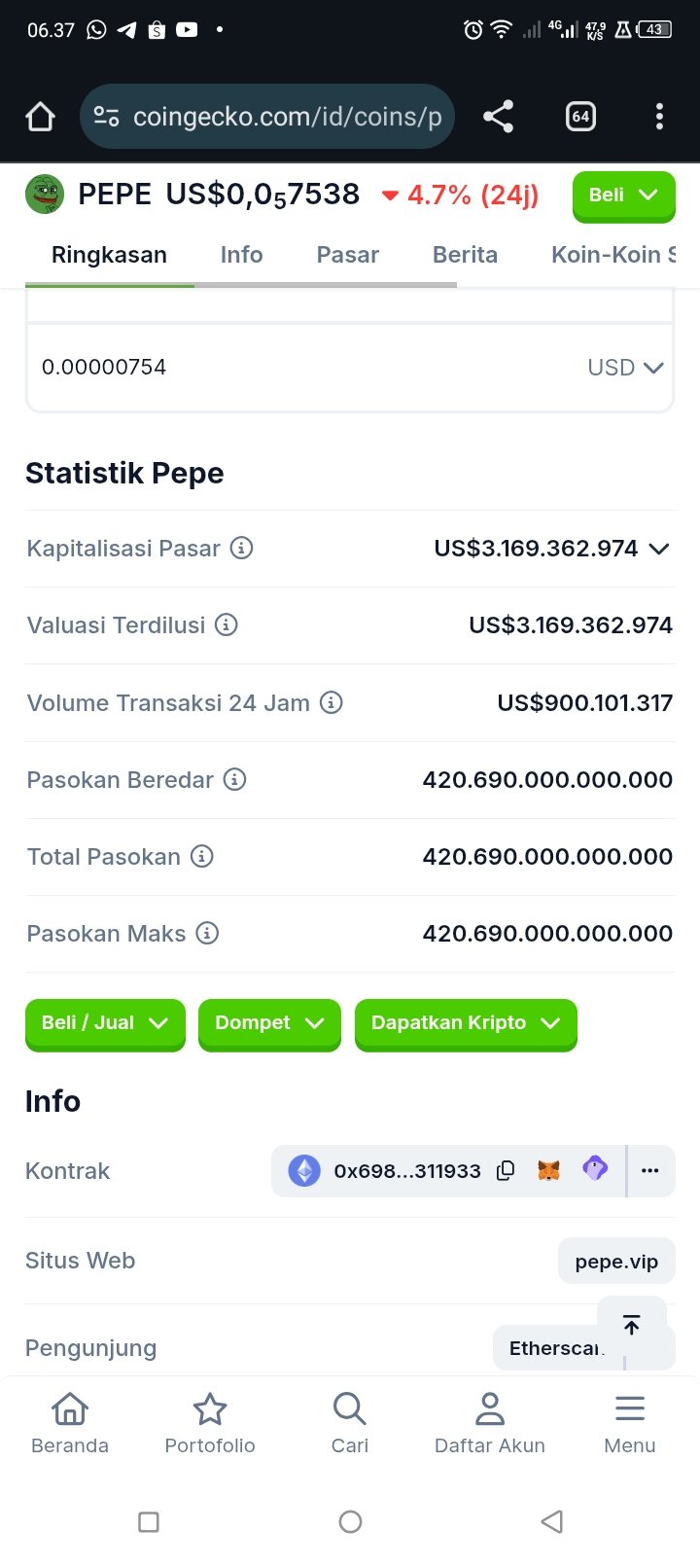Viewport: 700px width, 1568px height.
Task: Share the page via share icon
Action: [498, 117]
